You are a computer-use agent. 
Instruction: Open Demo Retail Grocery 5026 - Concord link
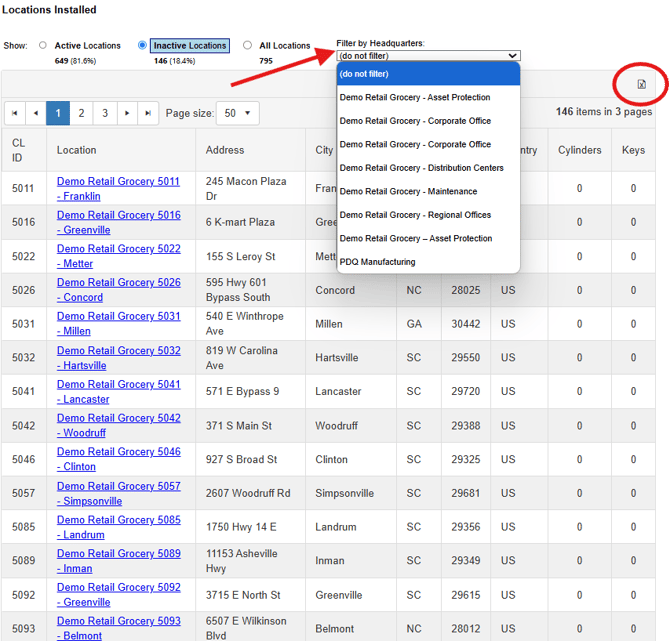(x=118, y=290)
